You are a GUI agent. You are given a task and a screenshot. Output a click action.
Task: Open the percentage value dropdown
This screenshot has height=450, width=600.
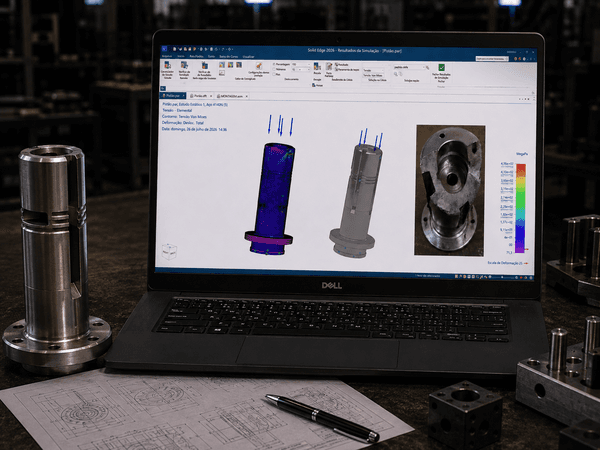click(x=301, y=64)
